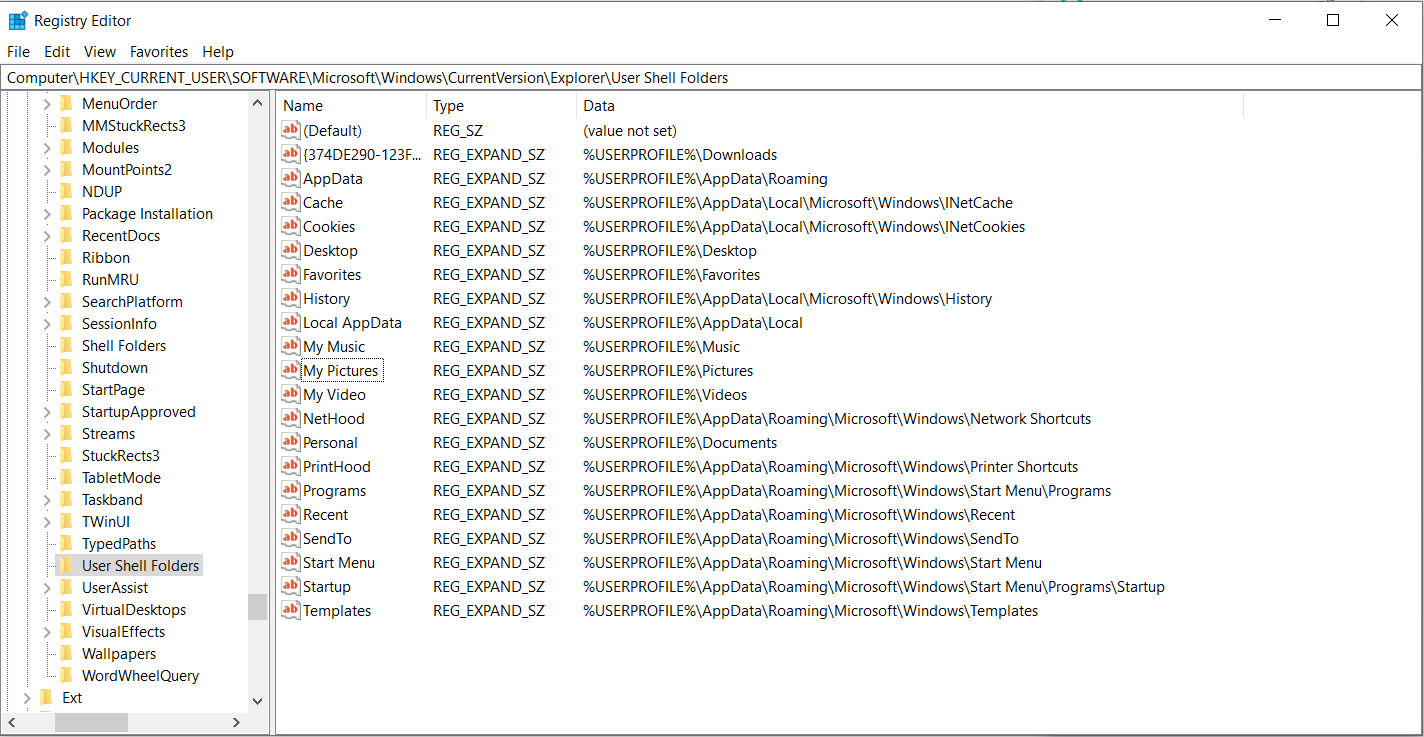Click the string icon next to AppData

[291, 178]
